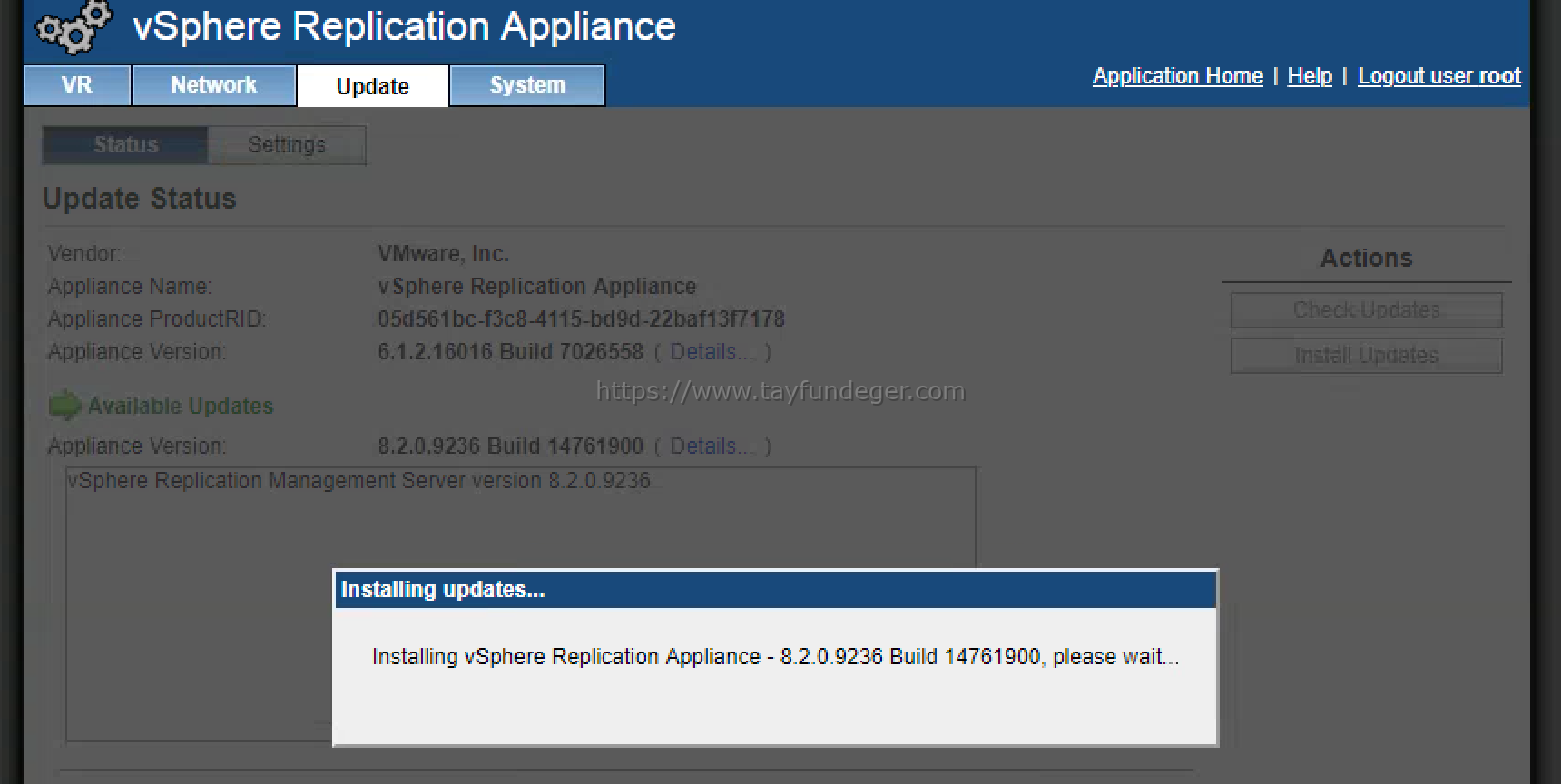Click available version 8.2.0.9236 Build 14761900
Image resolution: width=1561 pixels, height=784 pixels.
(x=510, y=446)
